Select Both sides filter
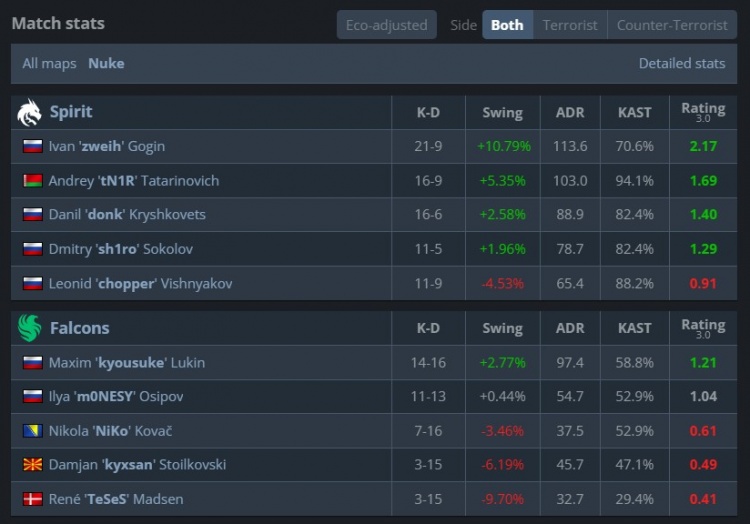This screenshot has width=750, height=524. pyautogui.click(x=507, y=25)
